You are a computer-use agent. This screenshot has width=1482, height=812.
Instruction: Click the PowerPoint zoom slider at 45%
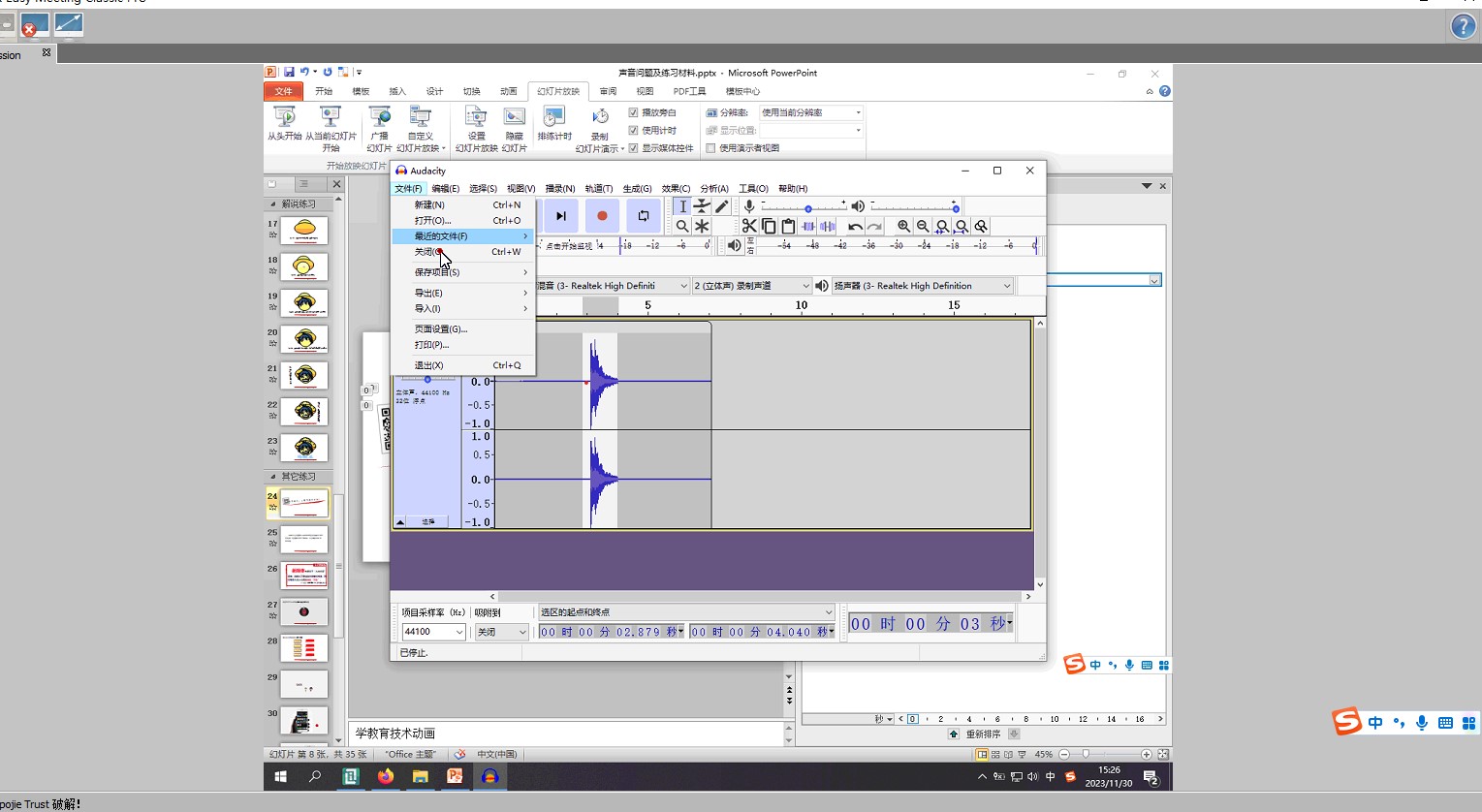[x=1086, y=754]
